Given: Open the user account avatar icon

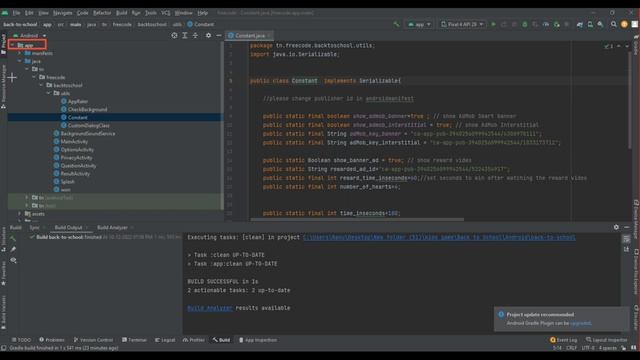Looking at the screenshot, I should pyautogui.click(x=624, y=24).
